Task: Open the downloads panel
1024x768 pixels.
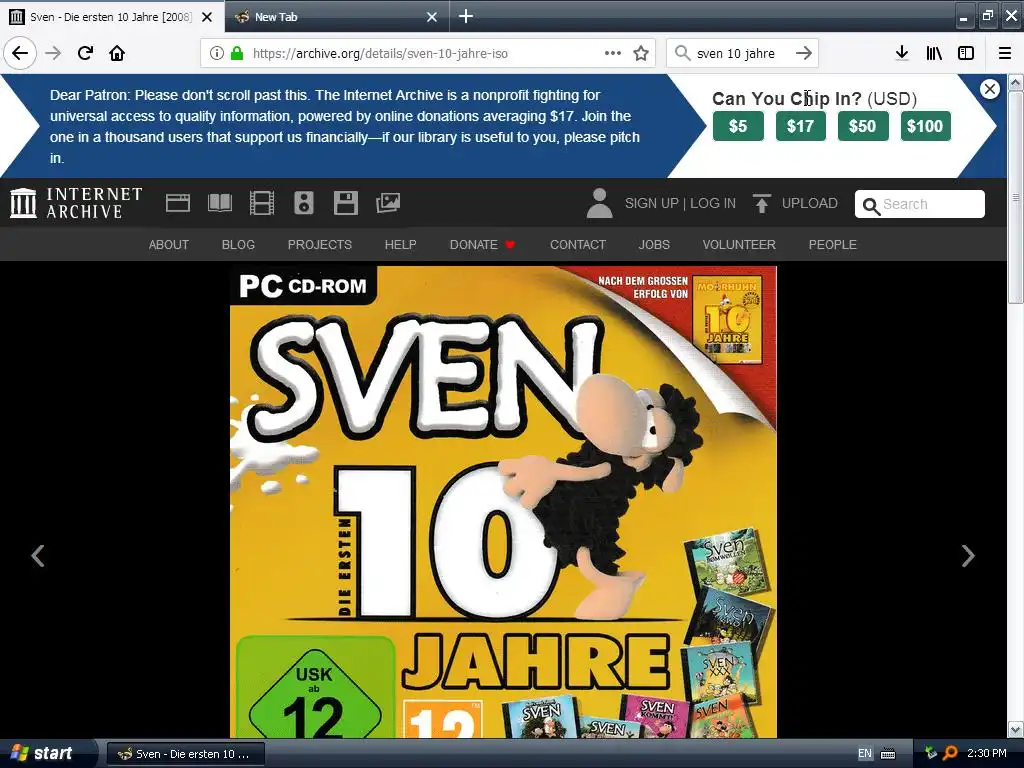Action: point(902,53)
